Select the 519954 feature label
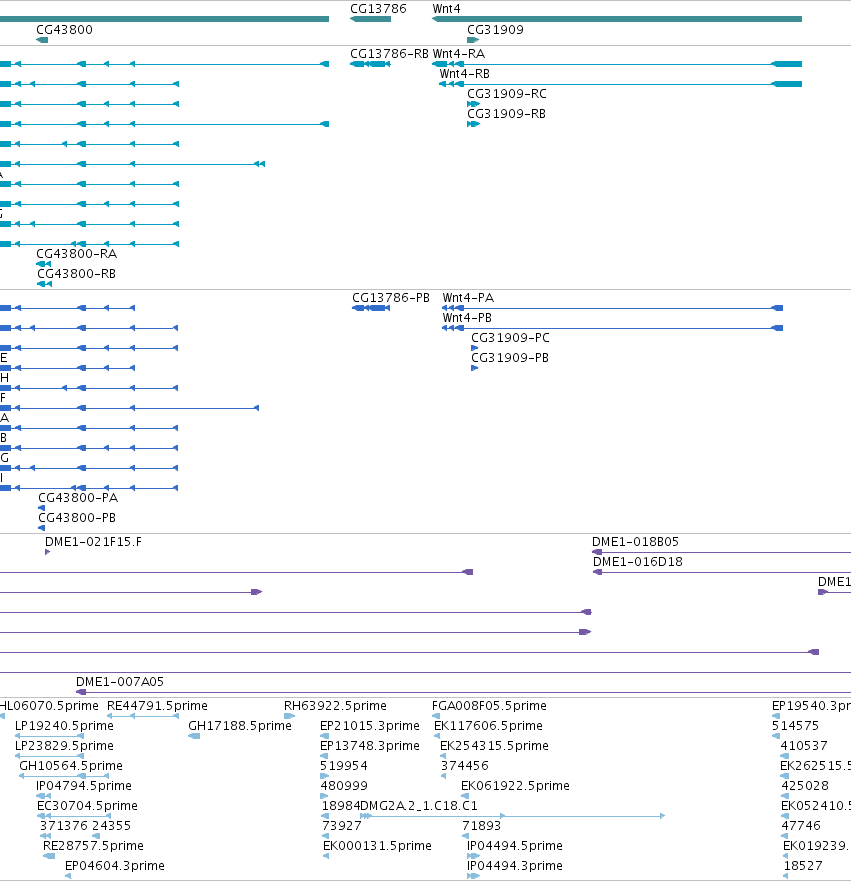Viewport: 851px width, 881px height. tap(344, 766)
